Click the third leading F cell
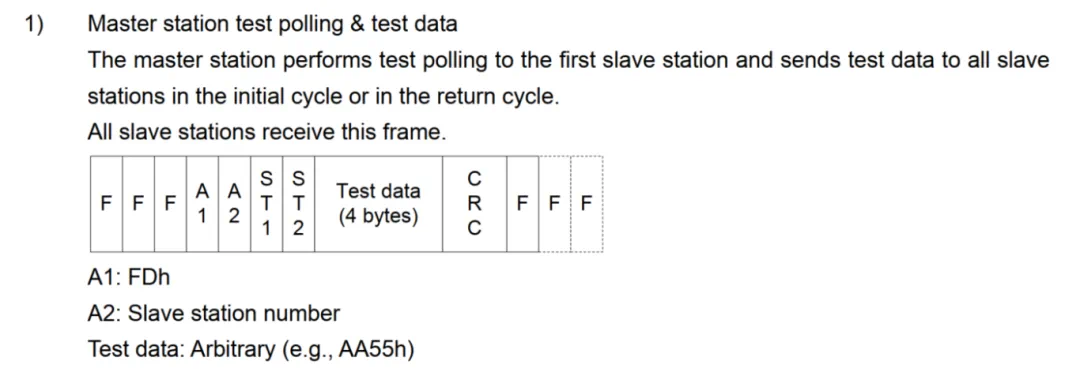The image size is (1080, 380). click(x=171, y=204)
